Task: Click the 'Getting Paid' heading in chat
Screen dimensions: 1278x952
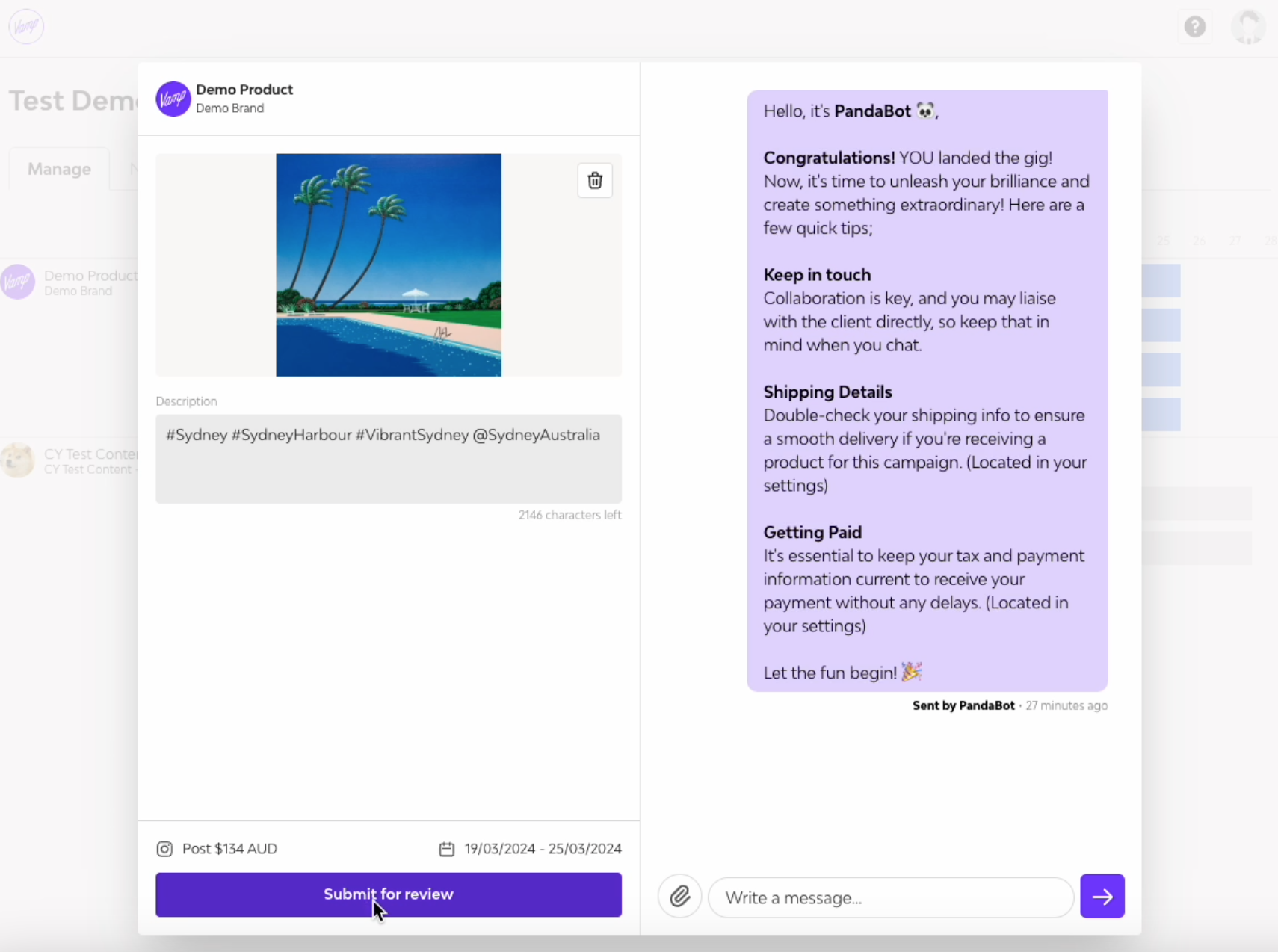Action: pyautogui.click(x=812, y=532)
